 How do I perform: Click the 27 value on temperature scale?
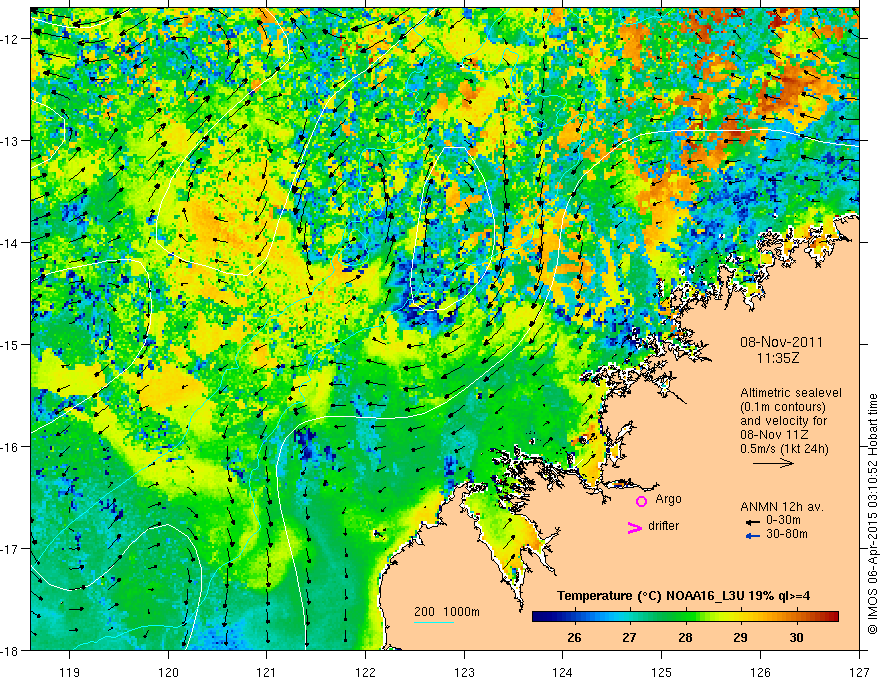tap(630, 637)
